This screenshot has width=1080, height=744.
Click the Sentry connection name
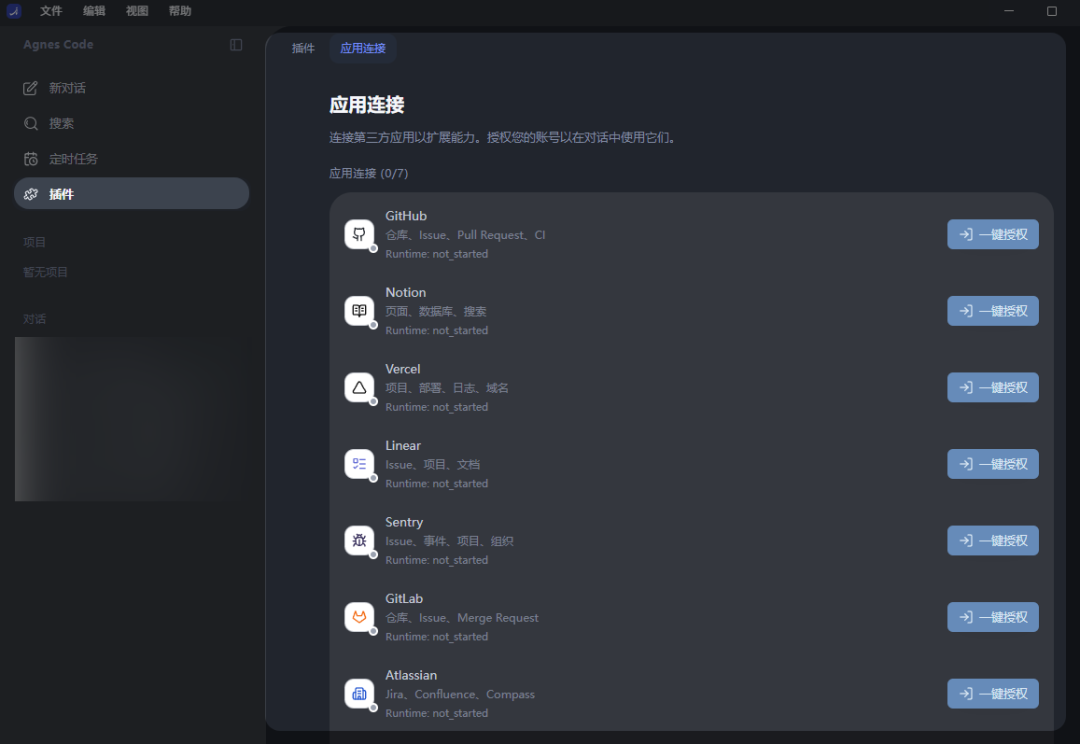404,522
